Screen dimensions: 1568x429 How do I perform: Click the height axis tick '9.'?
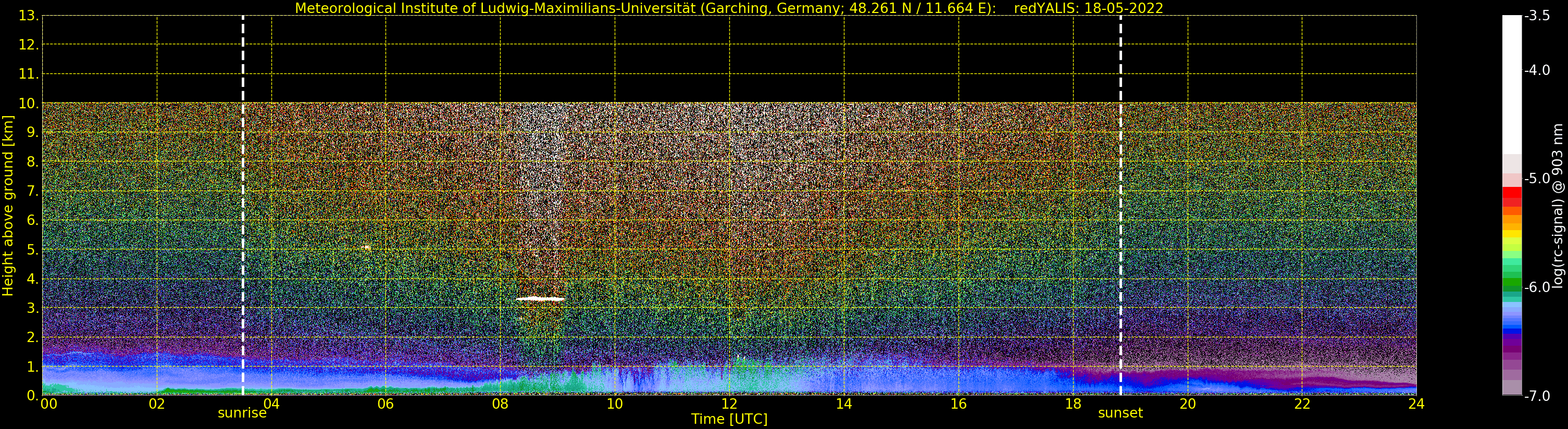pyautogui.click(x=33, y=133)
